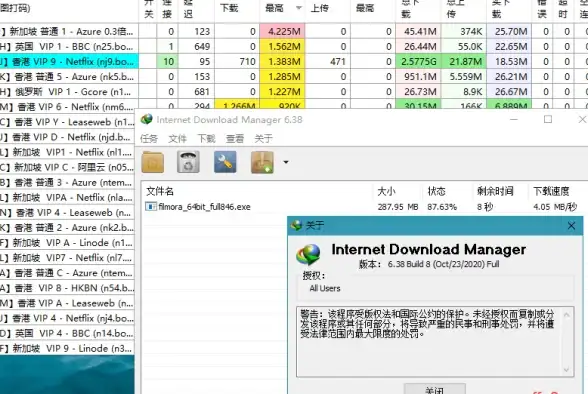Open the 任务 menu

(149, 139)
